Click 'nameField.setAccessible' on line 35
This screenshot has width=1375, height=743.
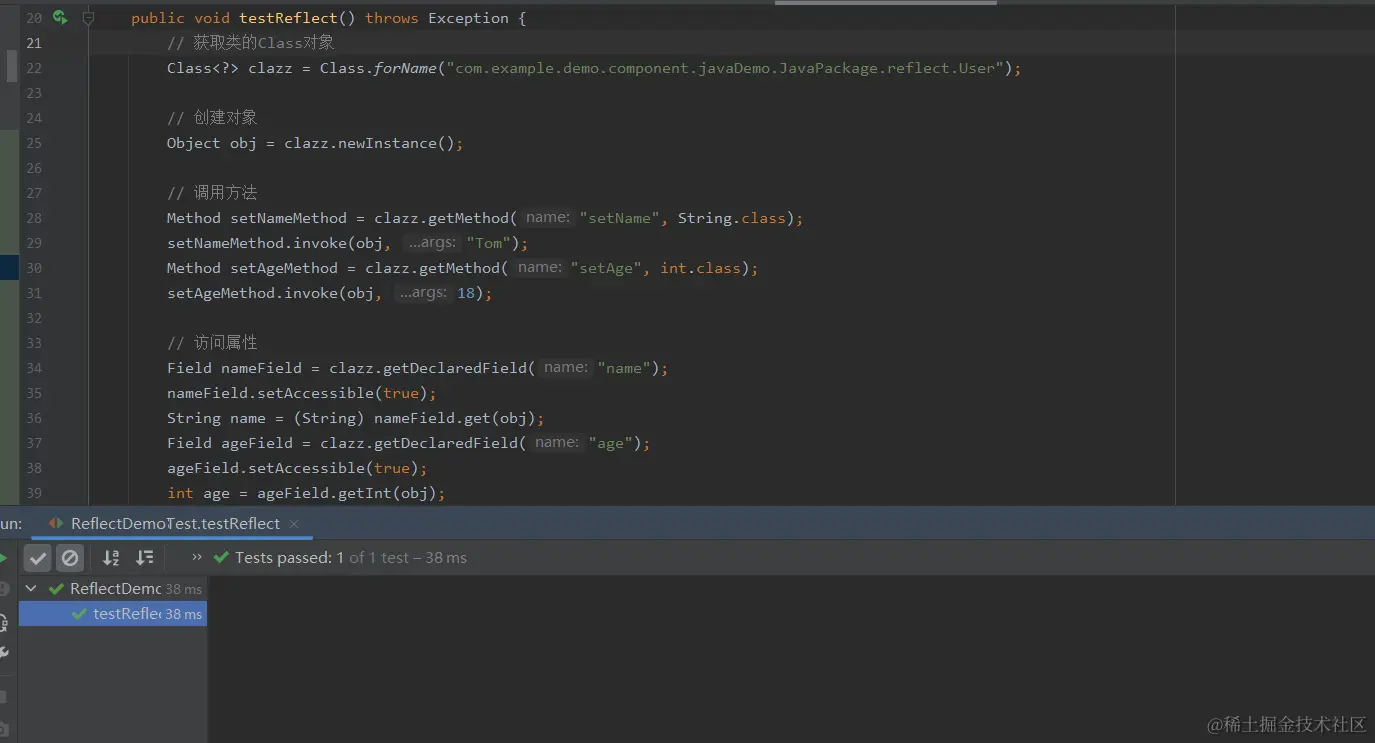[271, 393]
